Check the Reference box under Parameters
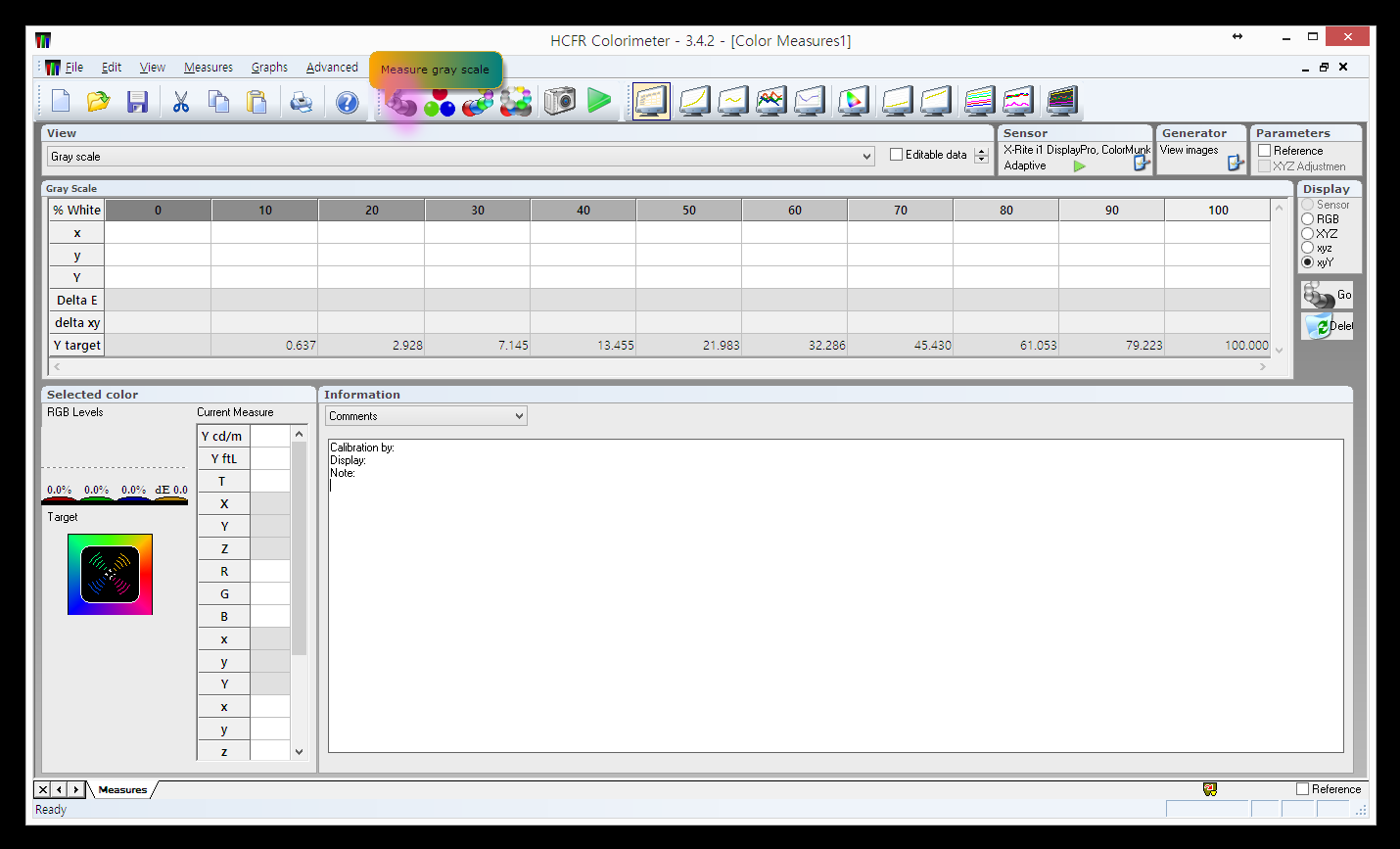 1265,151
